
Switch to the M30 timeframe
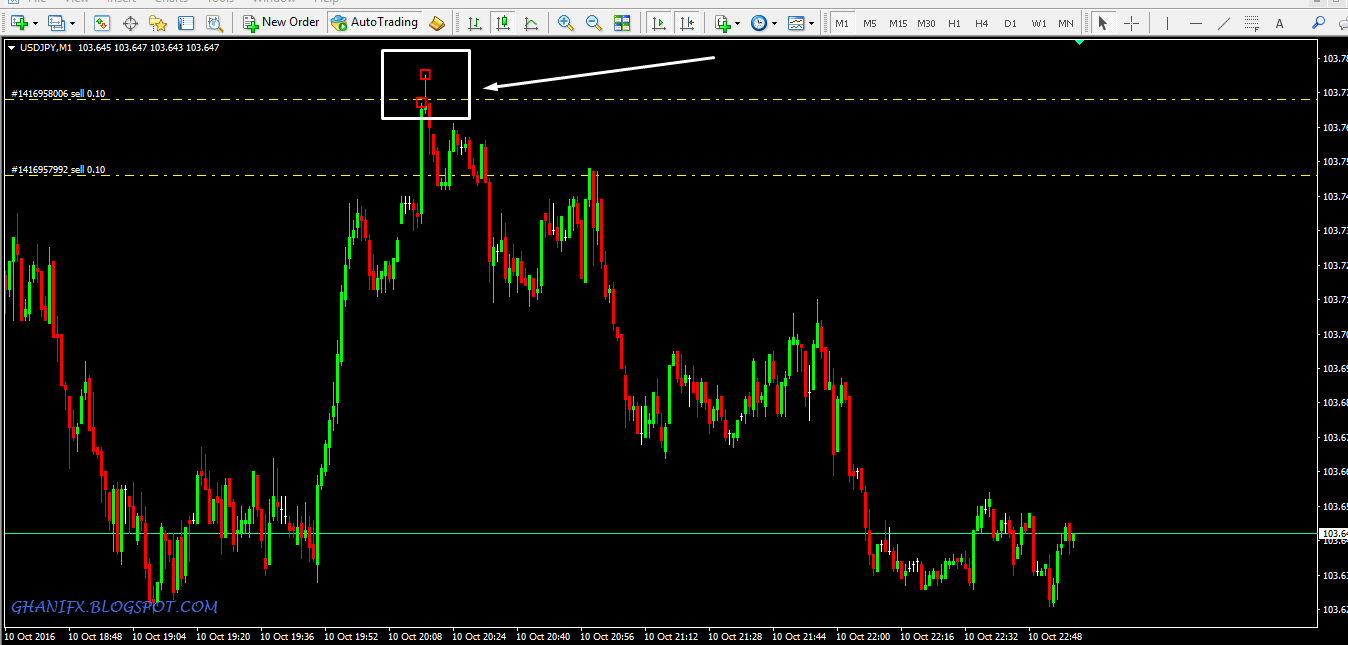click(927, 22)
